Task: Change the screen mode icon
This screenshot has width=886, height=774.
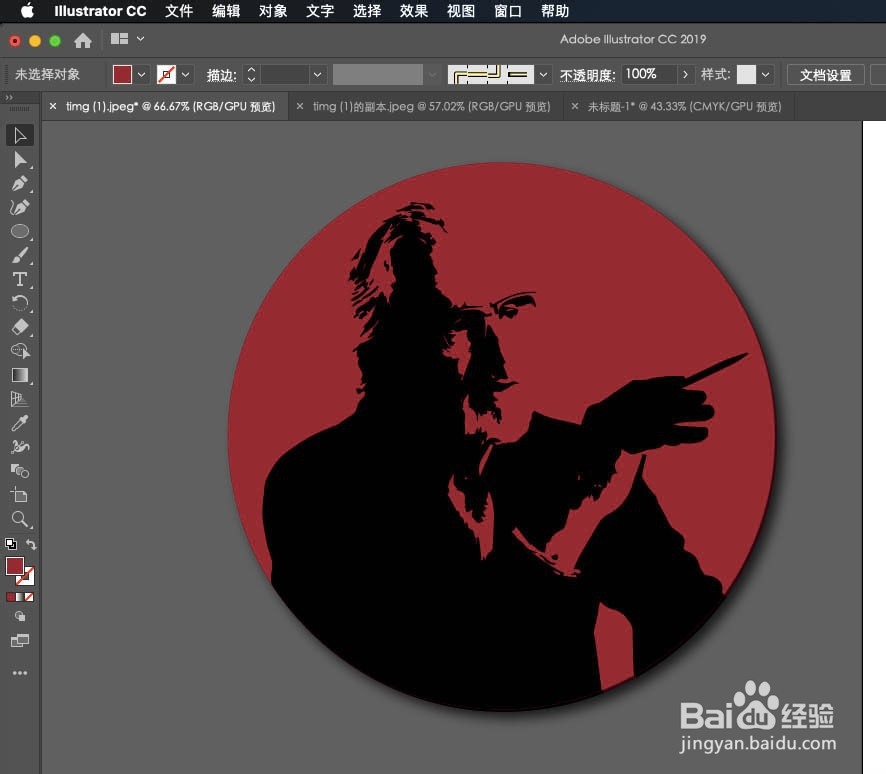Action: point(20,641)
